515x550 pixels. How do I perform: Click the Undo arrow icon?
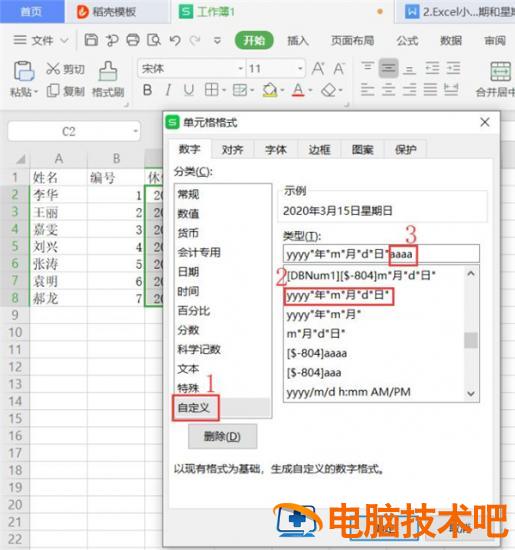(x=175, y=41)
